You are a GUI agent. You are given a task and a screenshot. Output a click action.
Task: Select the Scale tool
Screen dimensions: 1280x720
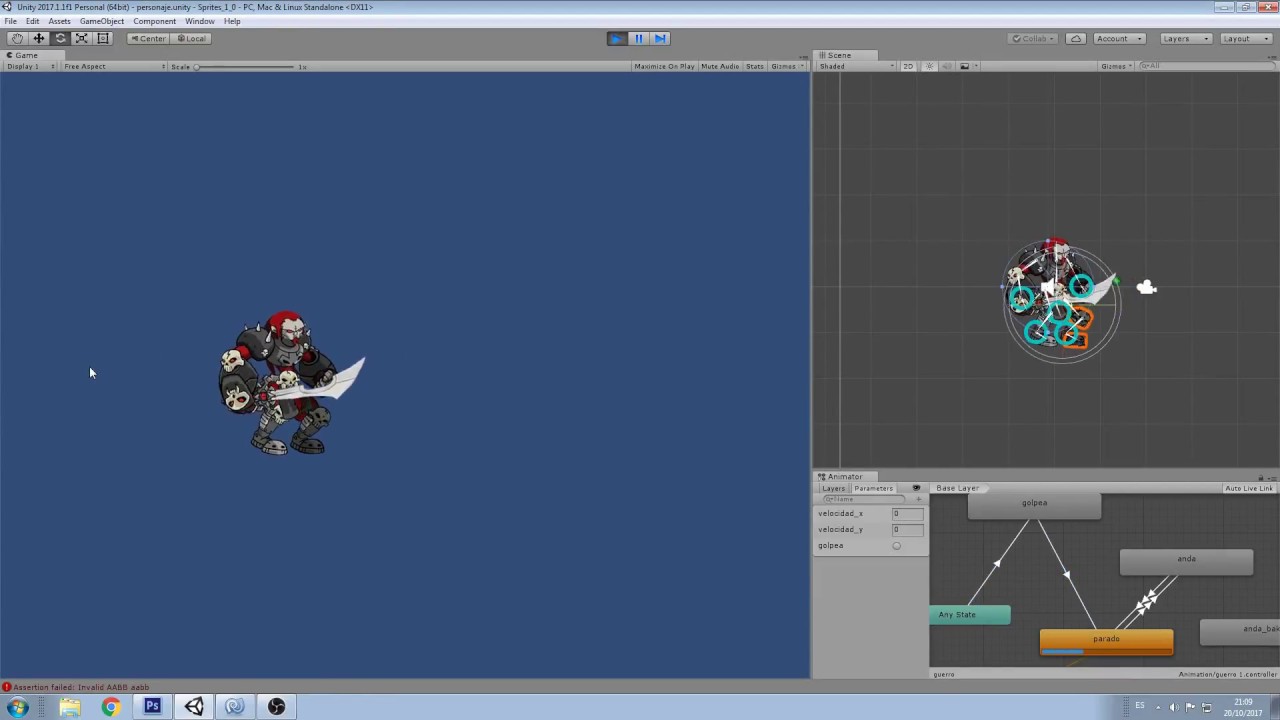pos(82,38)
